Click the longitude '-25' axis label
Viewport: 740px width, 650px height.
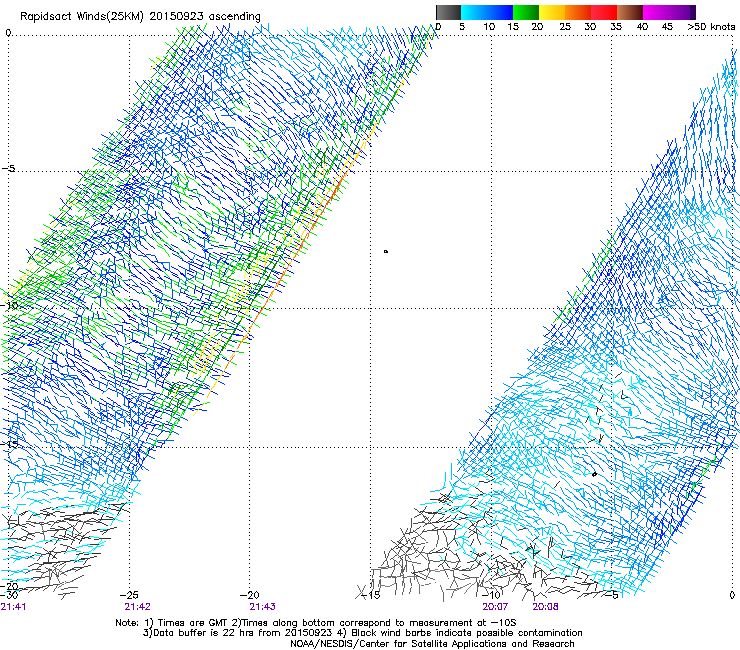point(129,595)
